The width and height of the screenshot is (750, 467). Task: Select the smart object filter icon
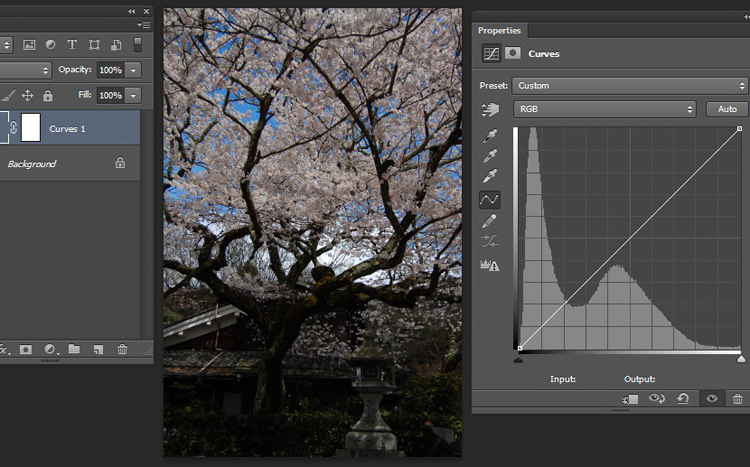pos(116,45)
